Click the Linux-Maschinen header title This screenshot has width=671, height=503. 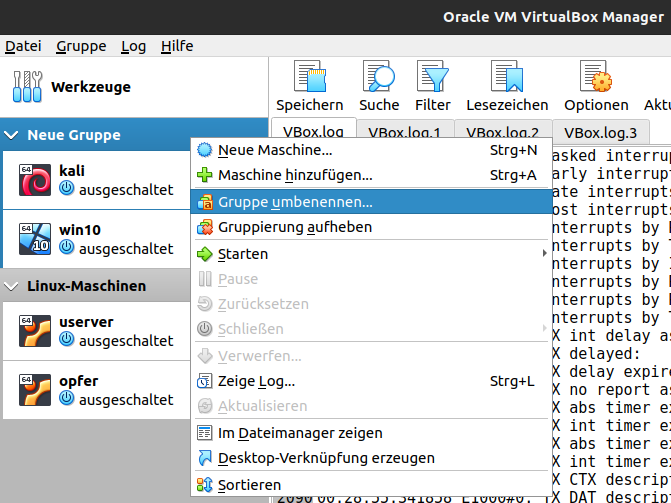(86, 286)
